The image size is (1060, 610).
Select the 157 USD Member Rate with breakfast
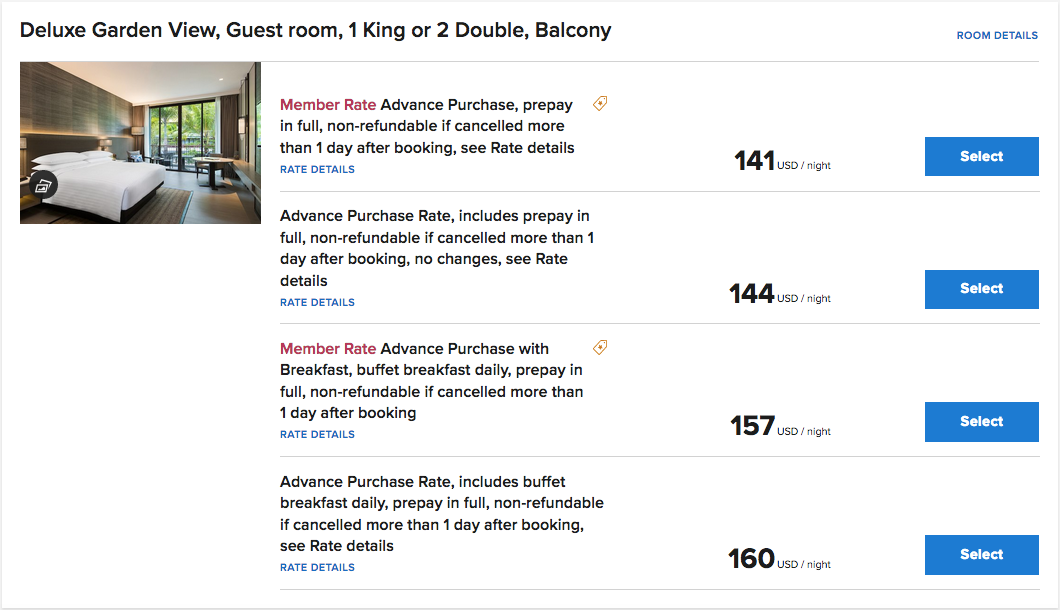point(981,422)
